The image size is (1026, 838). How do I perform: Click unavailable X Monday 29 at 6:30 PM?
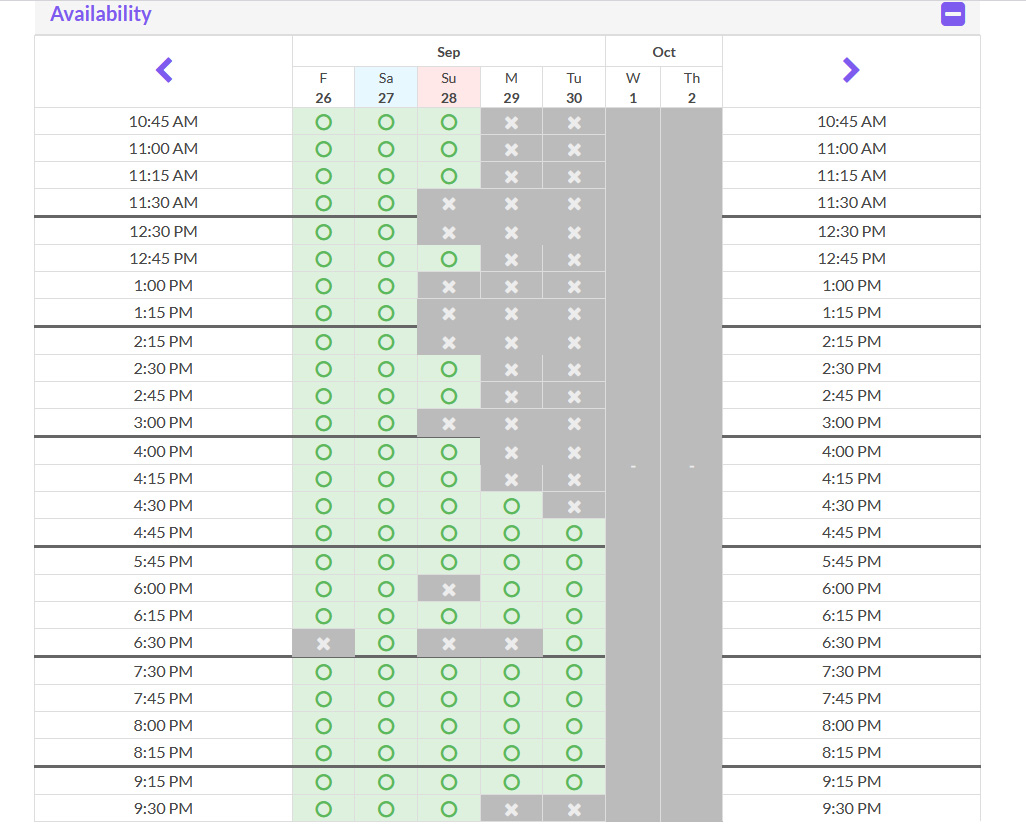tap(512, 643)
